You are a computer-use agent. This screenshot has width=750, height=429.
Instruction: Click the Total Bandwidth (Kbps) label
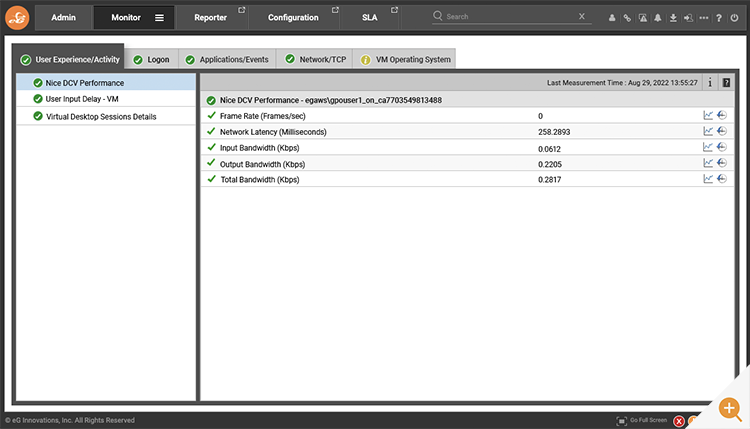(x=260, y=179)
